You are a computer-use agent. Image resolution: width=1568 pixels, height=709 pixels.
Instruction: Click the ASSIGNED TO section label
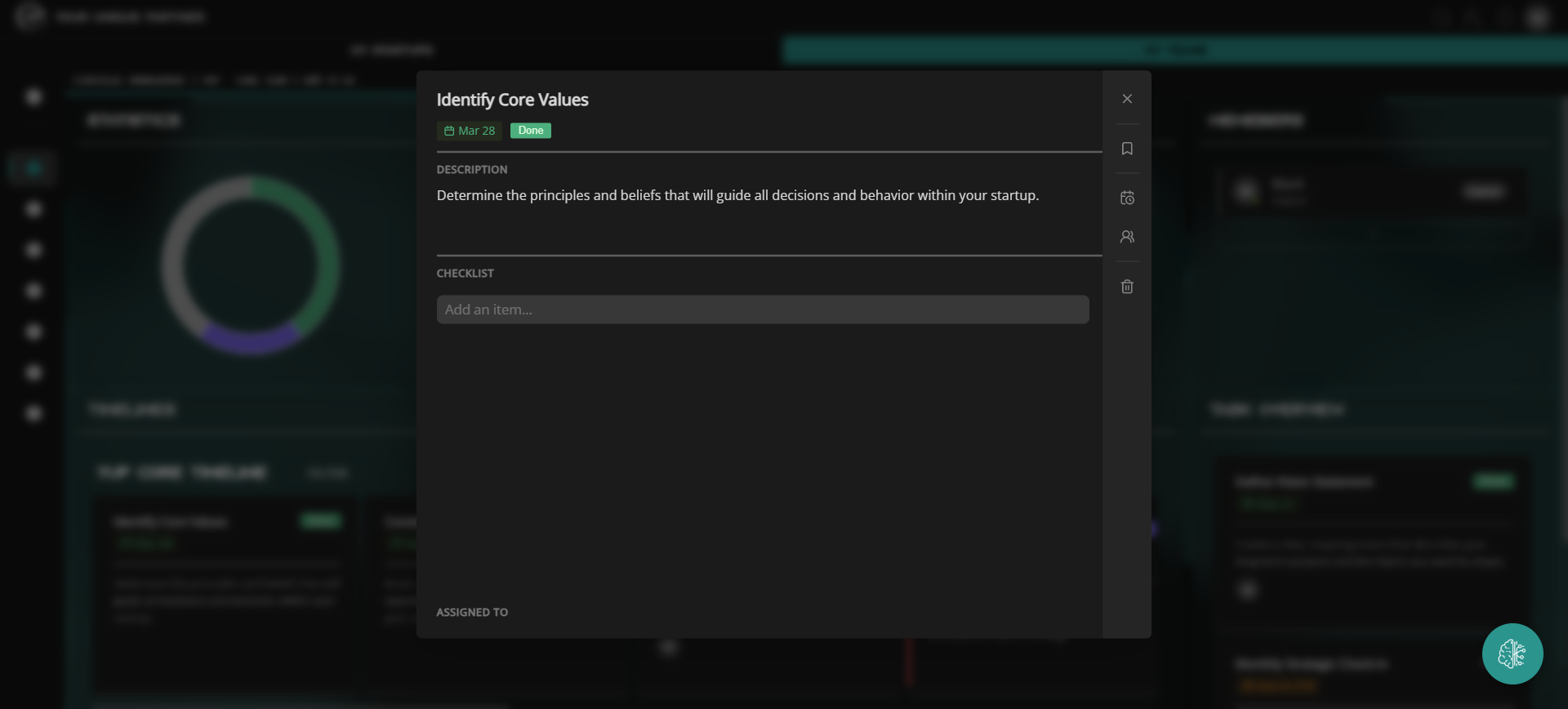pos(472,613)
